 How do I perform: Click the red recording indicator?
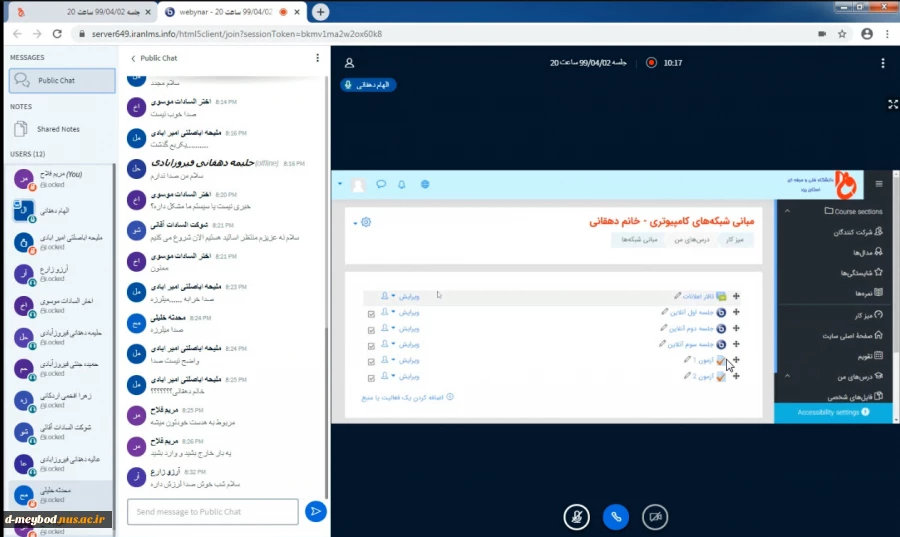click(x=651, y=63)
